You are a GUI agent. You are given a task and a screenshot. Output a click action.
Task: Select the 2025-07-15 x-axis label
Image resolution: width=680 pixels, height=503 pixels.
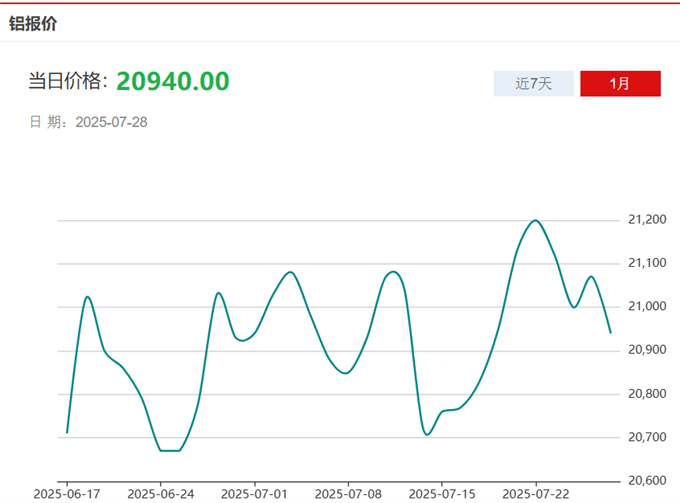click(x=441, y=494)
